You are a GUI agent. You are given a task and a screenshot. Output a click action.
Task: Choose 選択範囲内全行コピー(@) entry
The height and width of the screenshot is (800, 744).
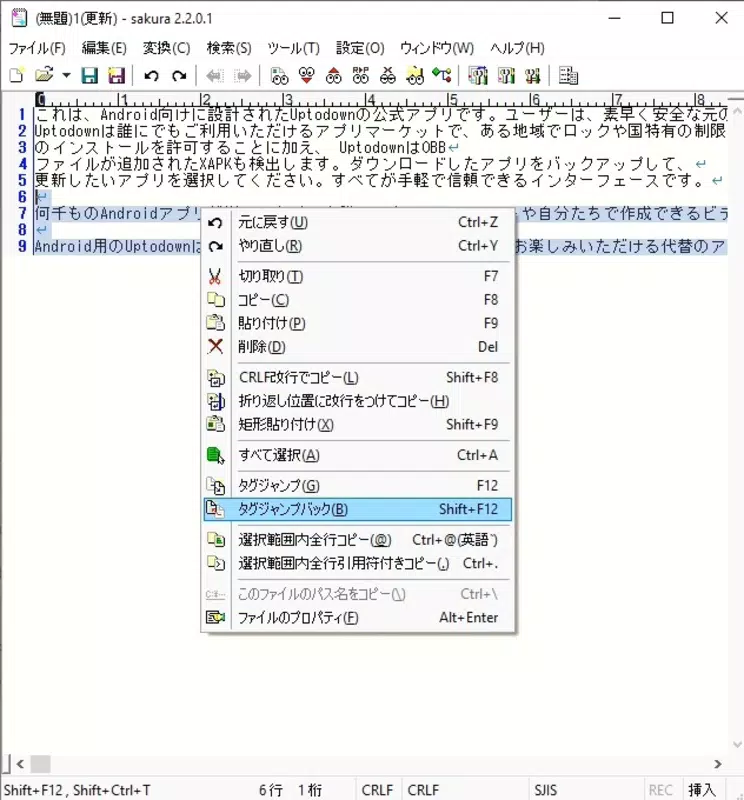tap(357, 540)
